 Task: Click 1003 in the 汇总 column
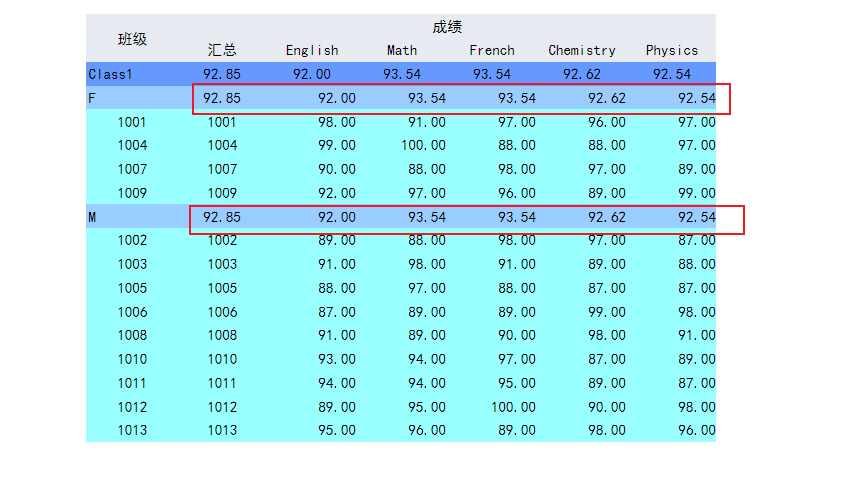click(x=222, y=264)
